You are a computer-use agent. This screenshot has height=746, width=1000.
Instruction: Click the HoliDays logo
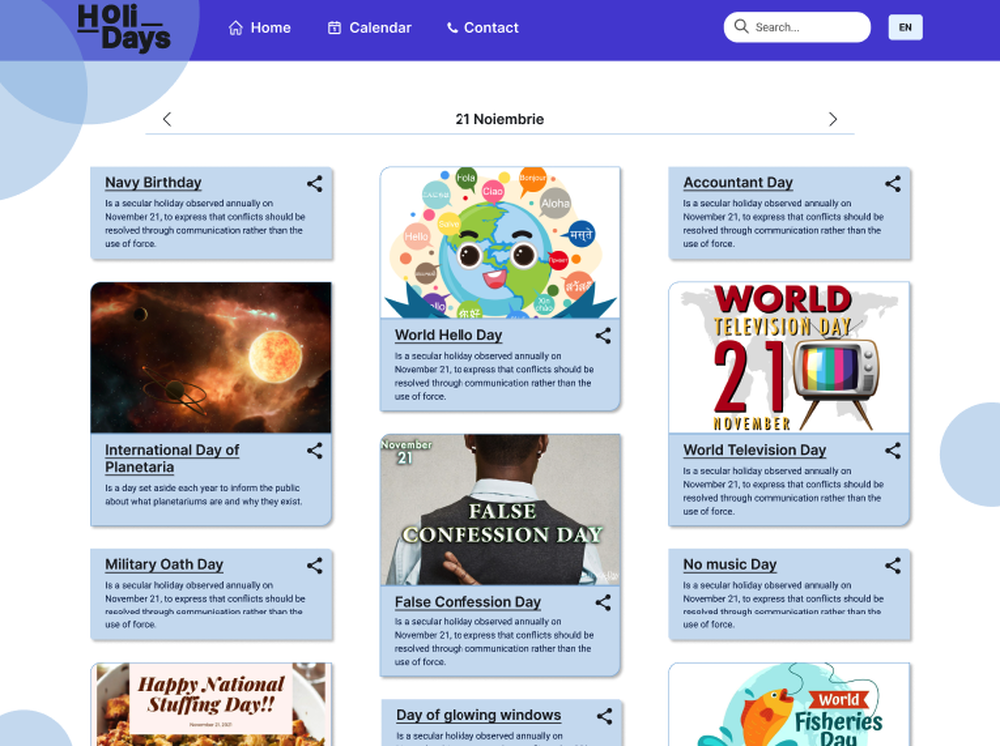[x=124, y=27]
